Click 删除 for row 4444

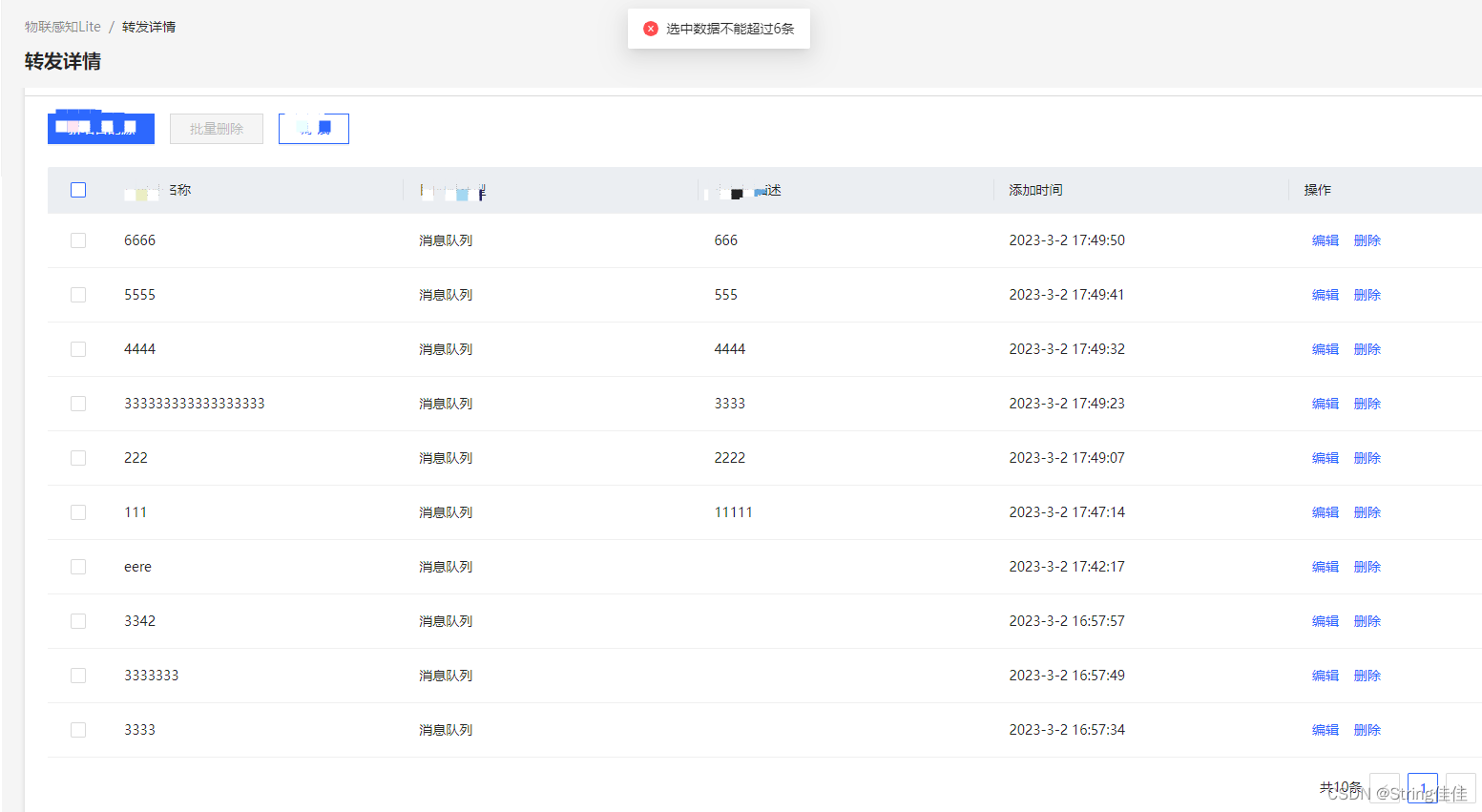[1367, 349]
